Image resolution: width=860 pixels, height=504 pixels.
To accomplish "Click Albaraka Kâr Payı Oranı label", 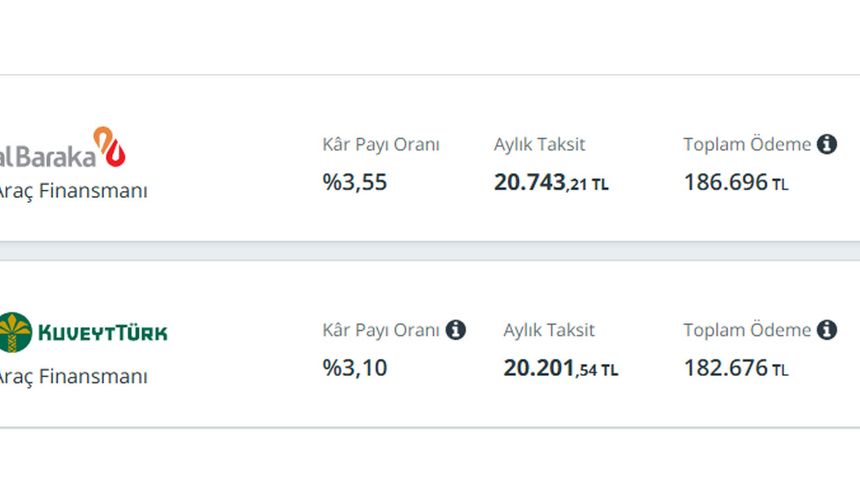I will coord(381,145).
